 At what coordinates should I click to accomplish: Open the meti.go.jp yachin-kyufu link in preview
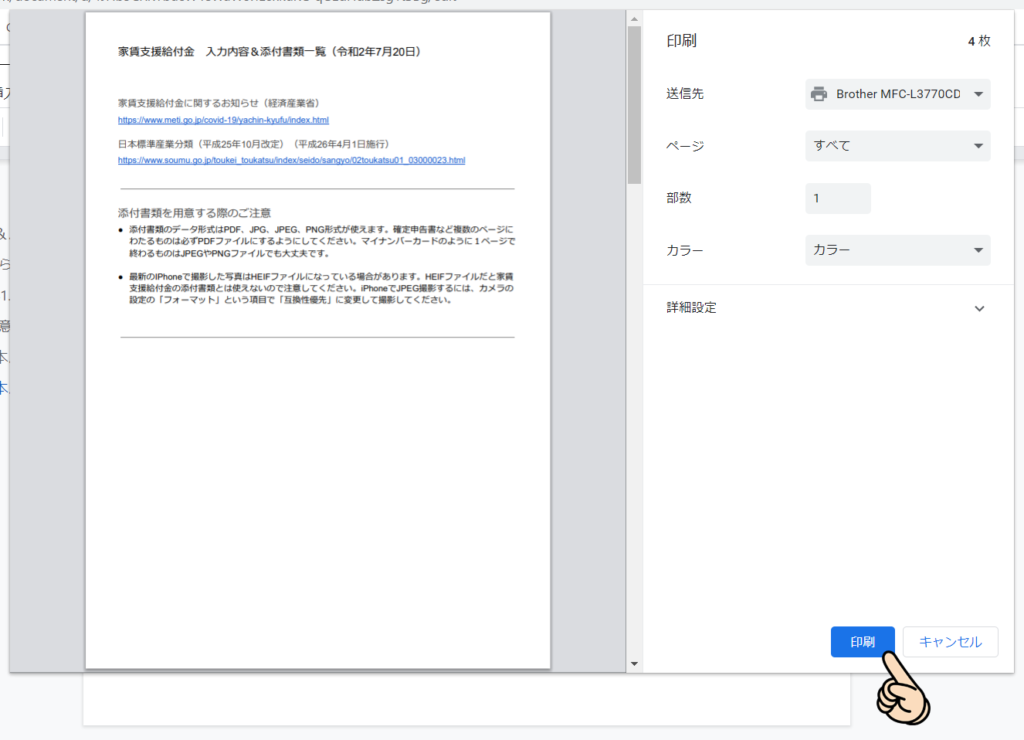click(x=223, y=120)
